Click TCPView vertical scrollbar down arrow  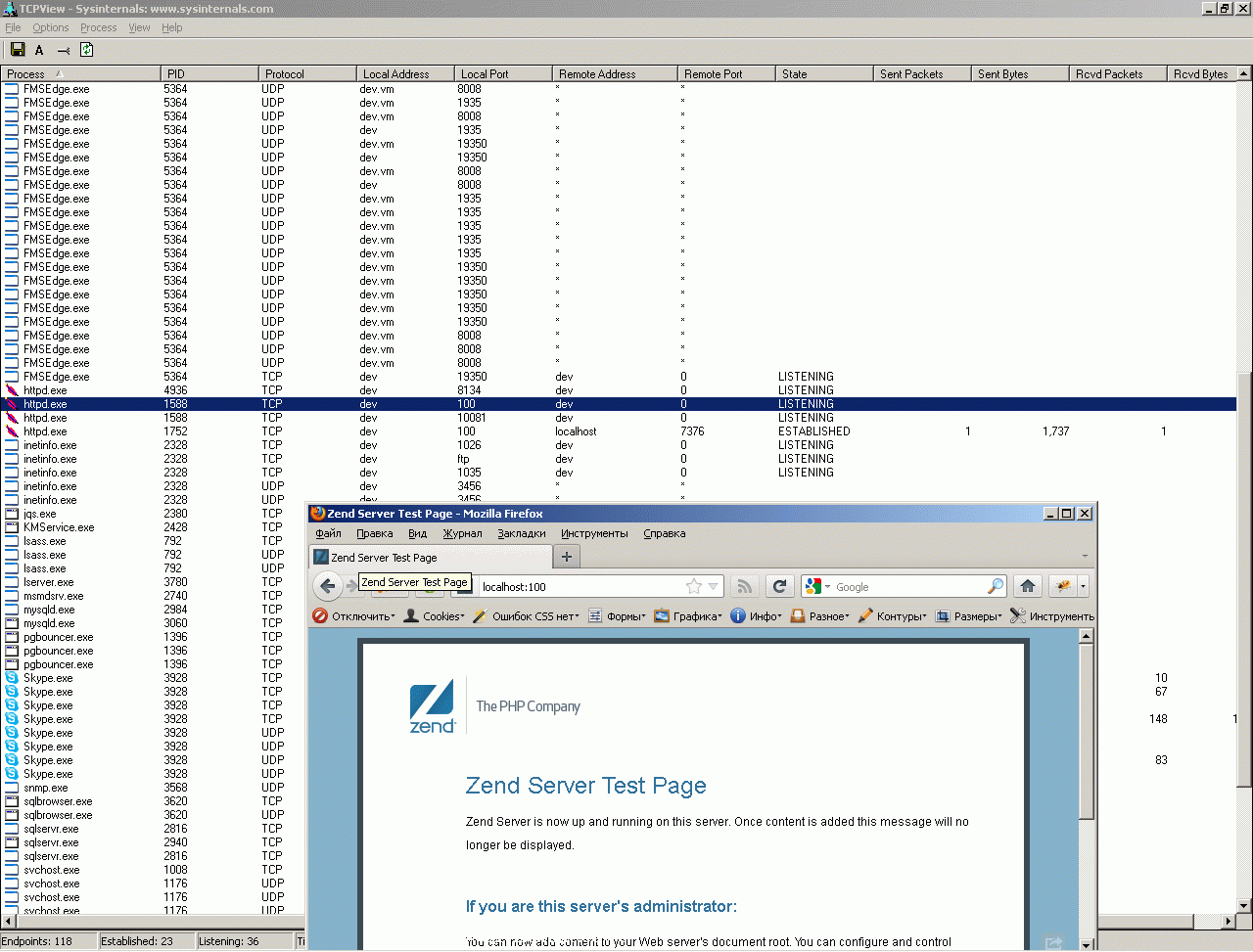point(1244,905)
